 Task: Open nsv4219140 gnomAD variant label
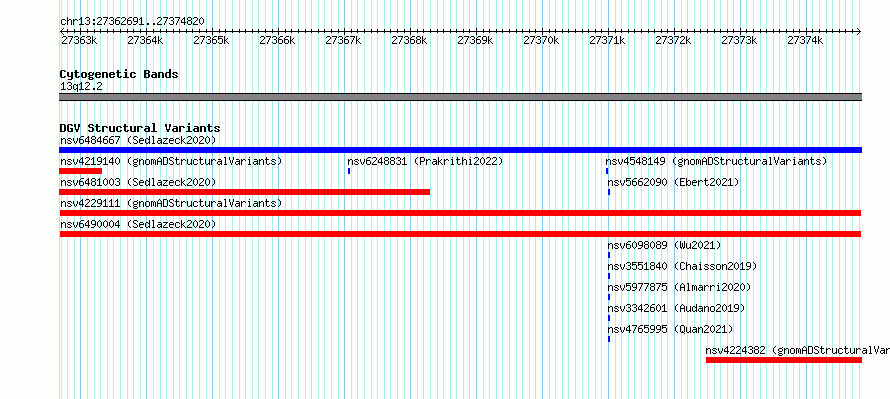coord(171,161)
